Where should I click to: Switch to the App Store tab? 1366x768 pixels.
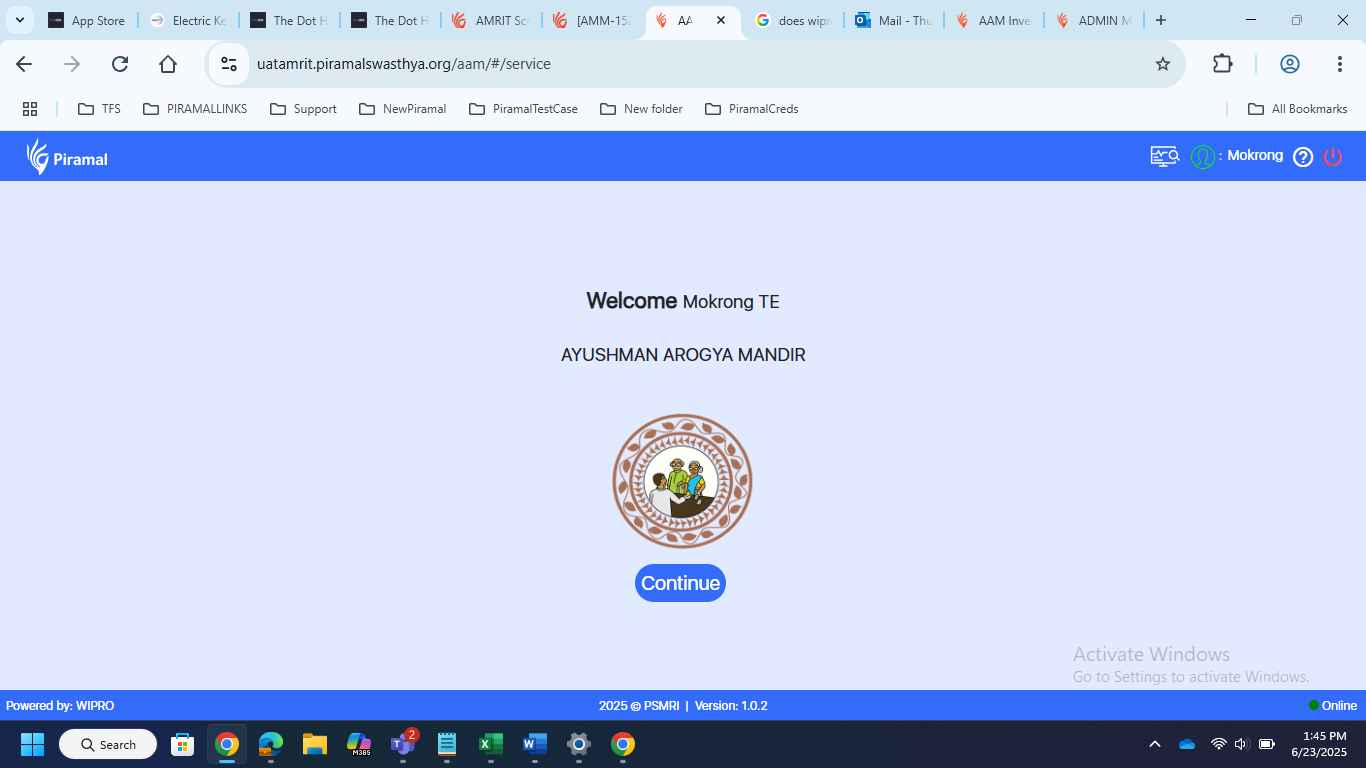(x=87, y=20)
